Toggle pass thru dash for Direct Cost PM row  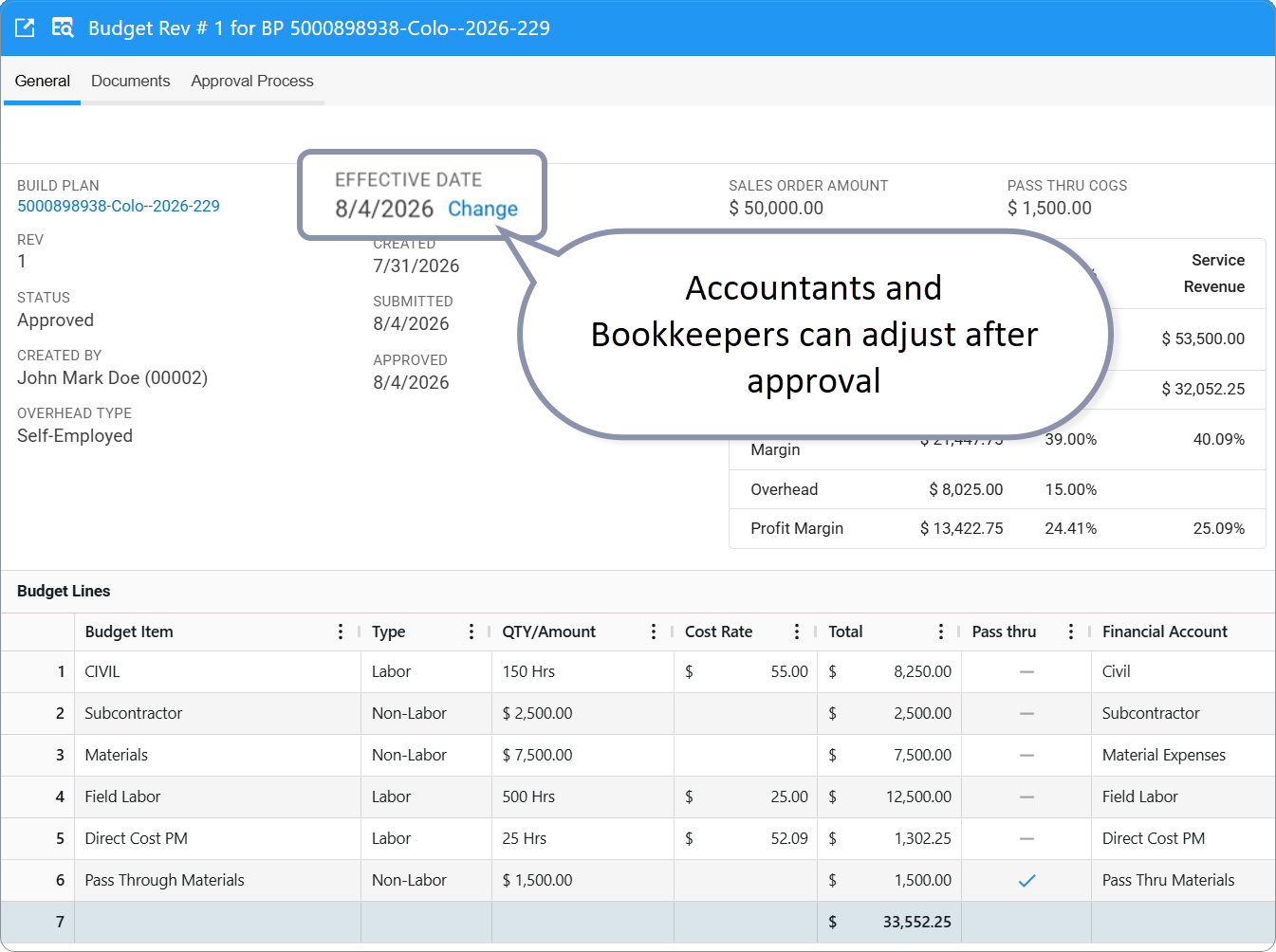click(x=1026, y=838)
